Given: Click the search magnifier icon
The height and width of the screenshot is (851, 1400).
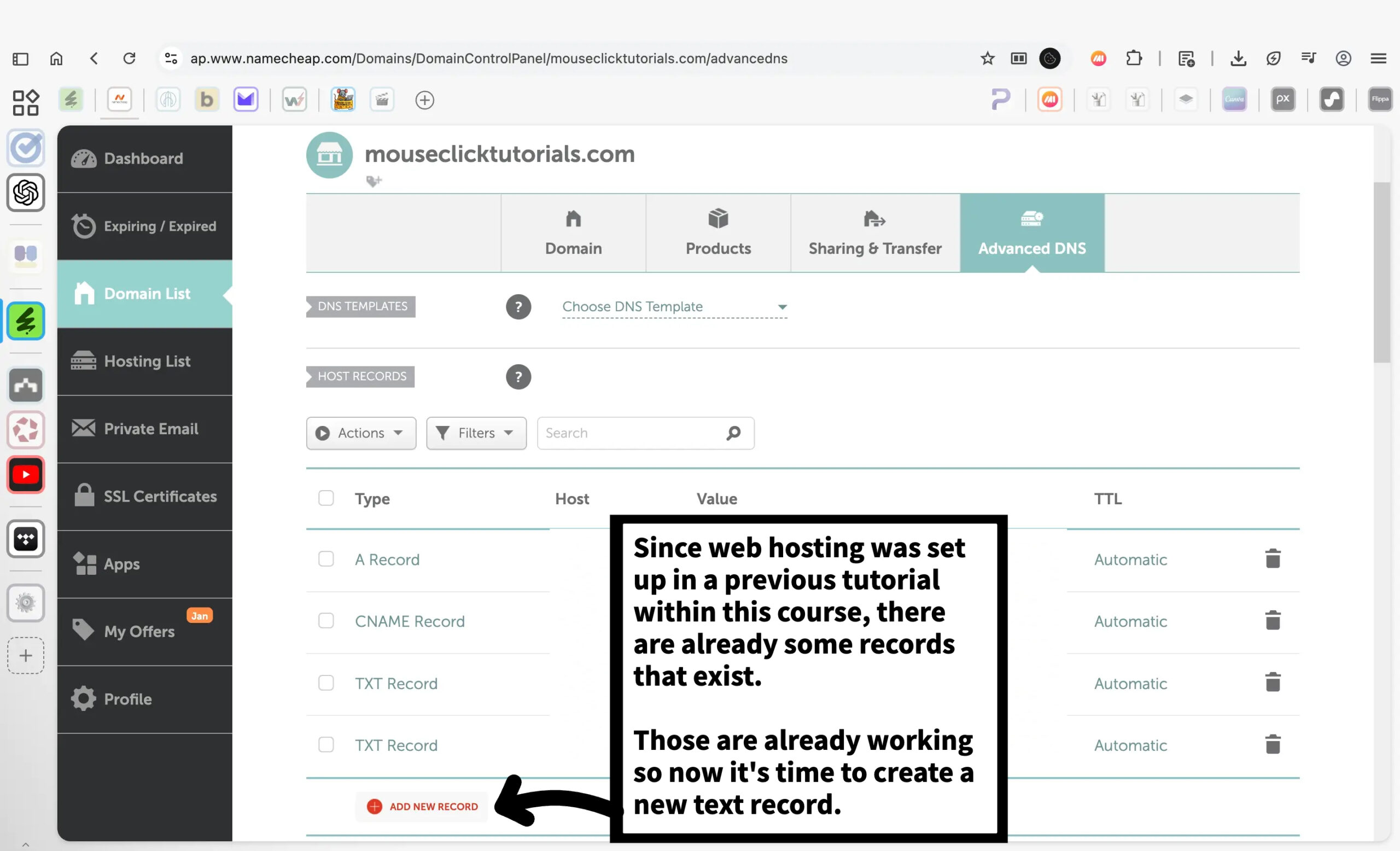Looking at the screenshot, I should click(x=733, y=433).
